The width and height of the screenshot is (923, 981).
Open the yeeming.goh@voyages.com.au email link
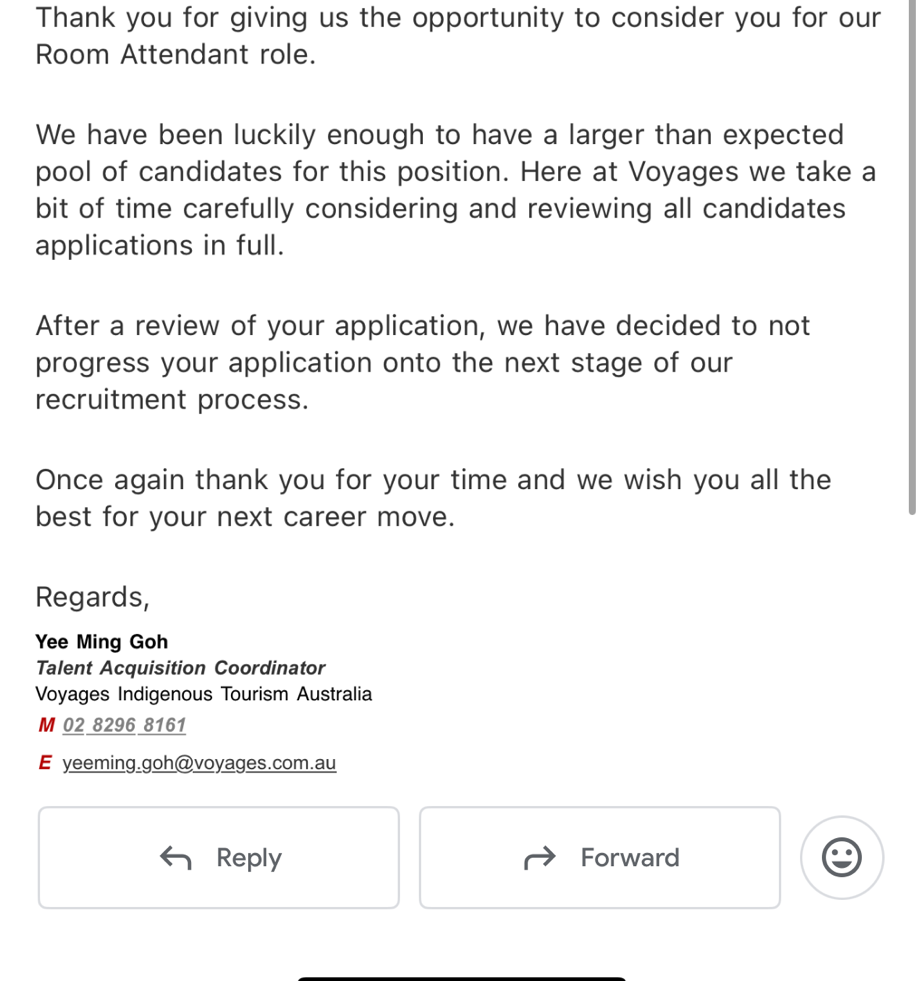click(199, 763)
